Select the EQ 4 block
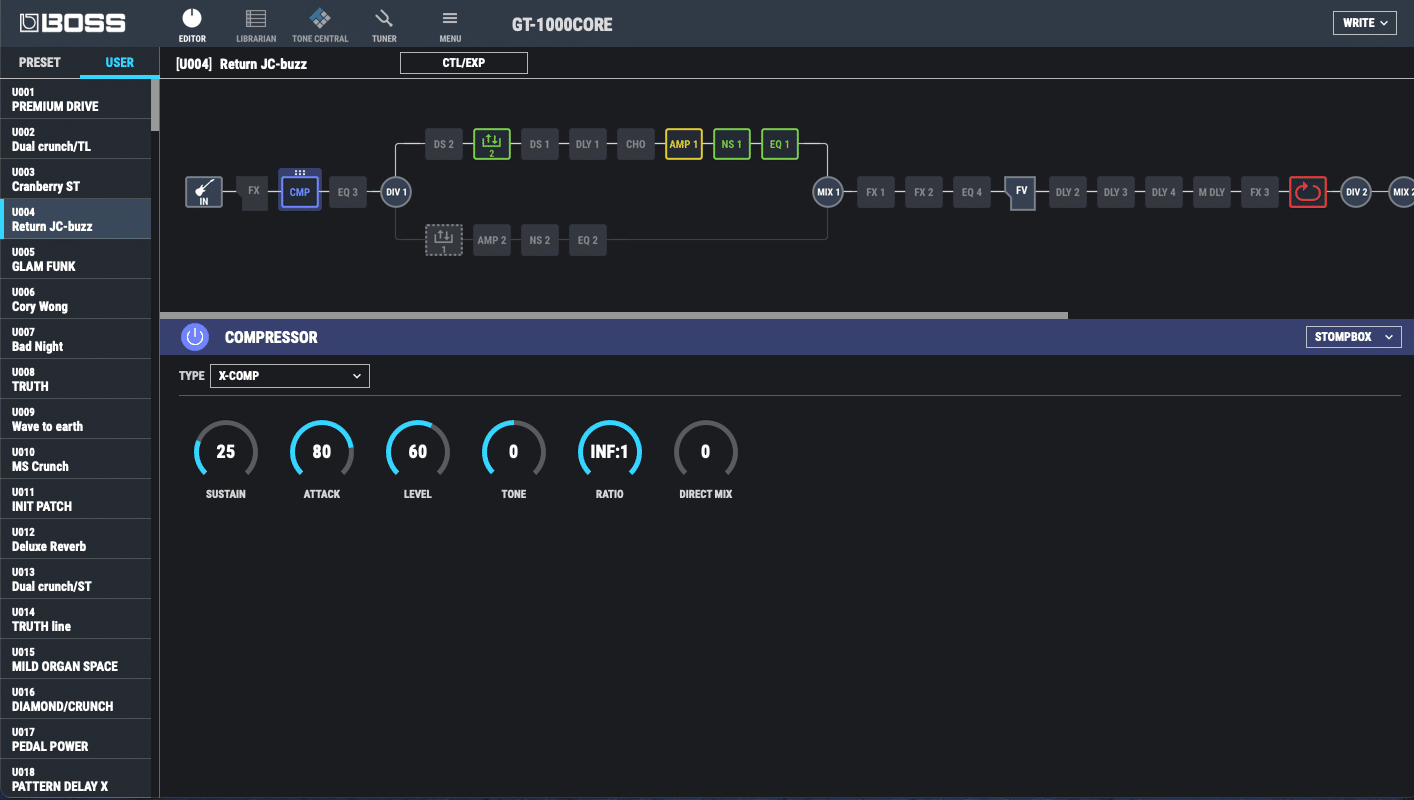Viewport: 1414px width, 800px height. tap(972, 192)
